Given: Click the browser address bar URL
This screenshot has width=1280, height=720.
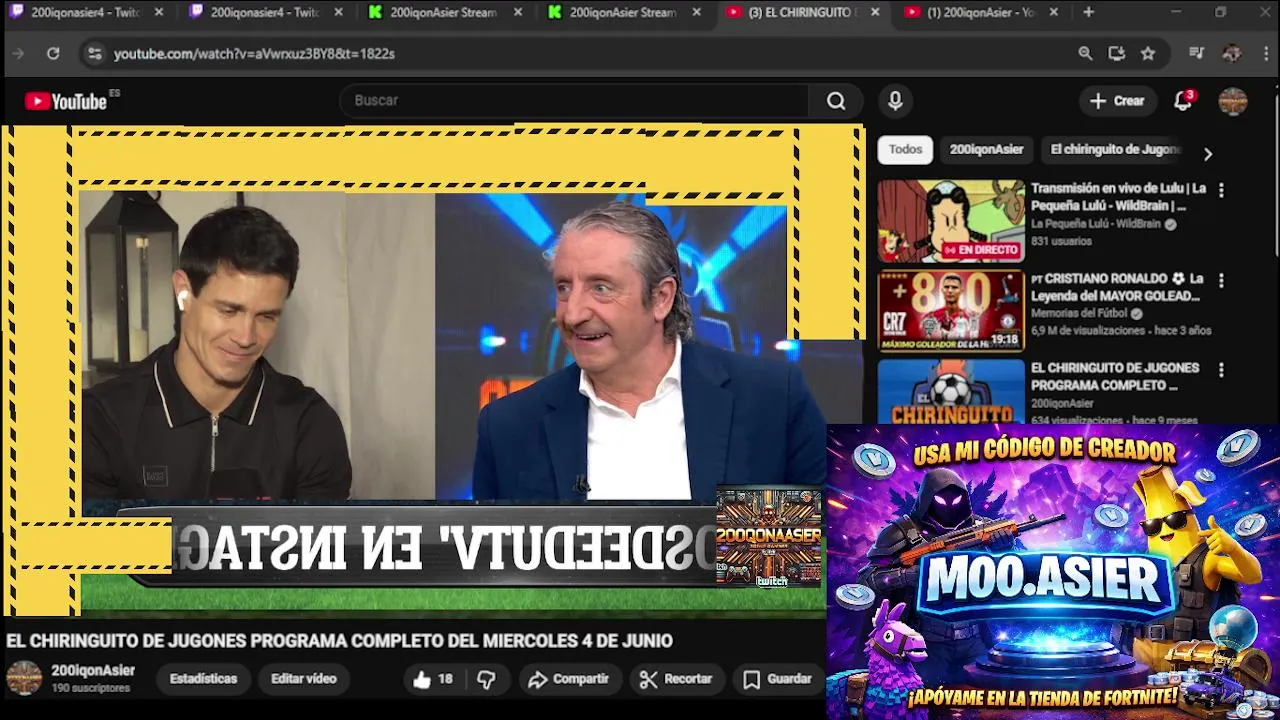Looking at the screenshot, I should pos(254,54).
